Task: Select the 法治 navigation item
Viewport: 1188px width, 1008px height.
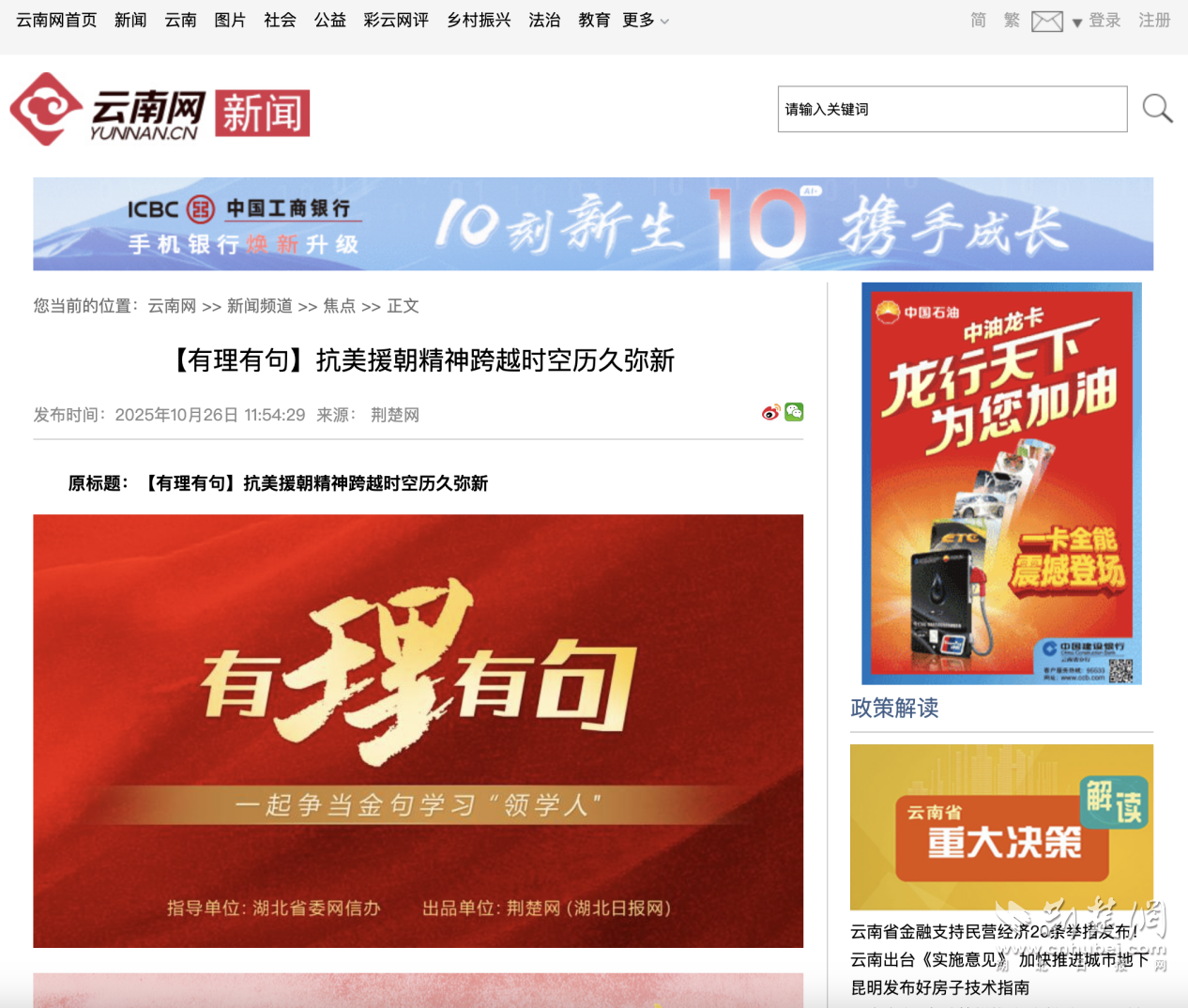Action: (x=544, y=21)
